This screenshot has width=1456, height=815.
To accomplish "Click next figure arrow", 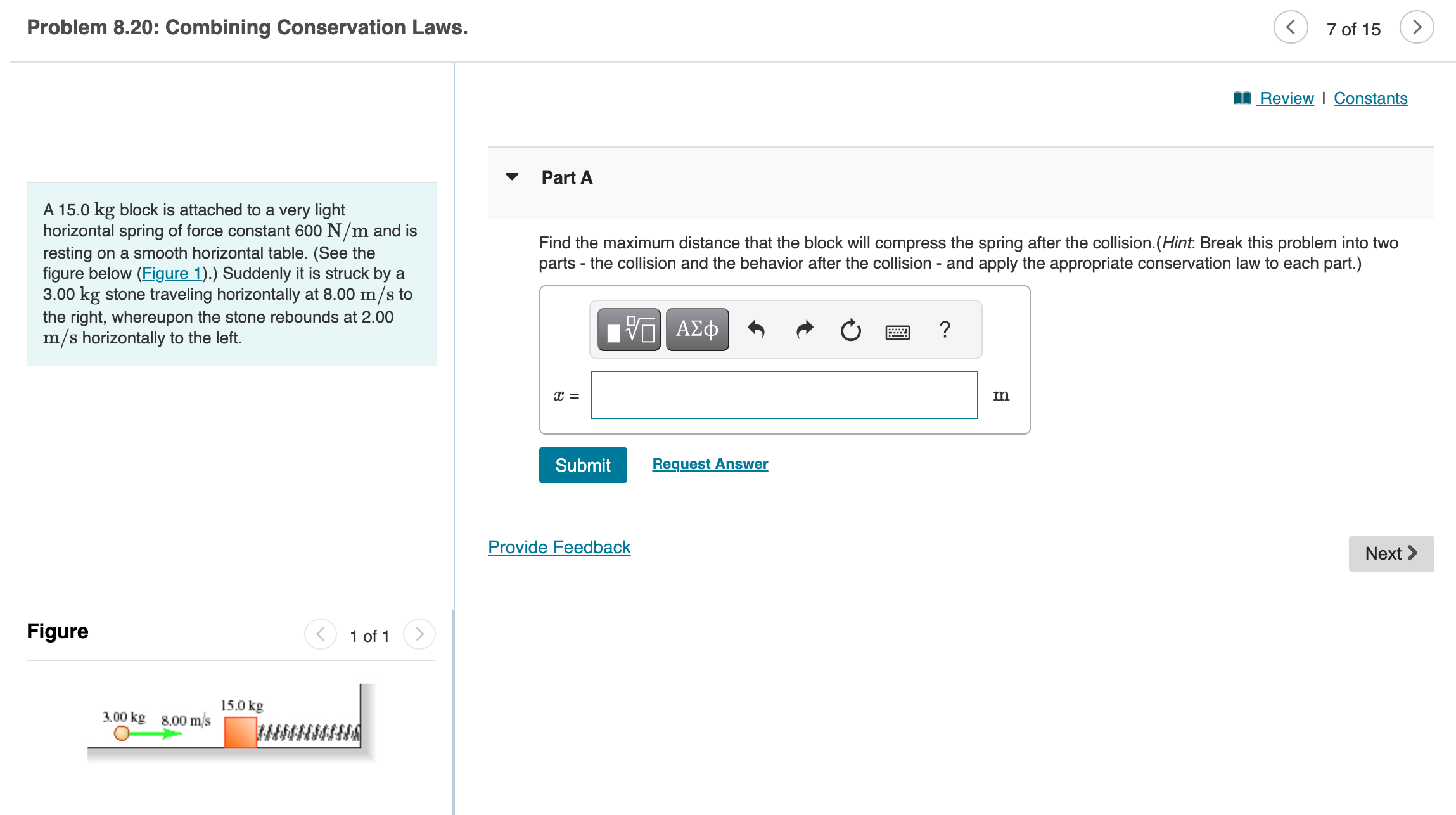I will click(419, 634).
